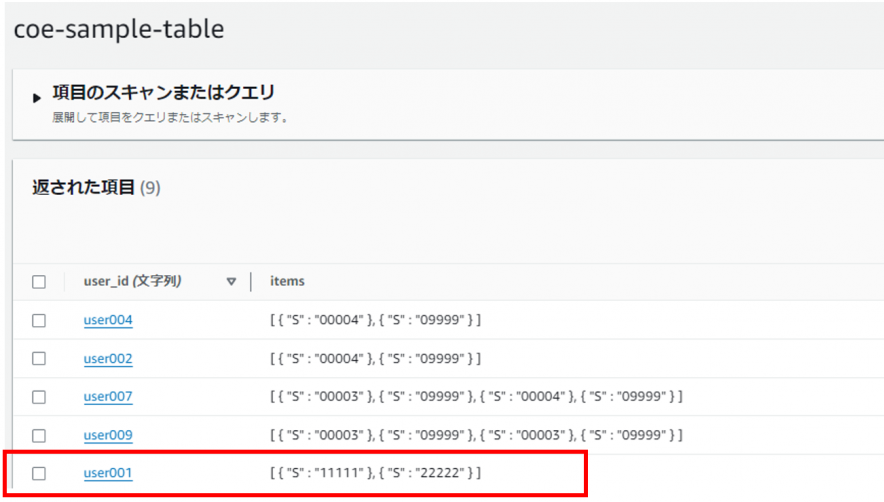Click the items value in user001 row
Viewport: 884px width, 502px height.
[375, 473]
